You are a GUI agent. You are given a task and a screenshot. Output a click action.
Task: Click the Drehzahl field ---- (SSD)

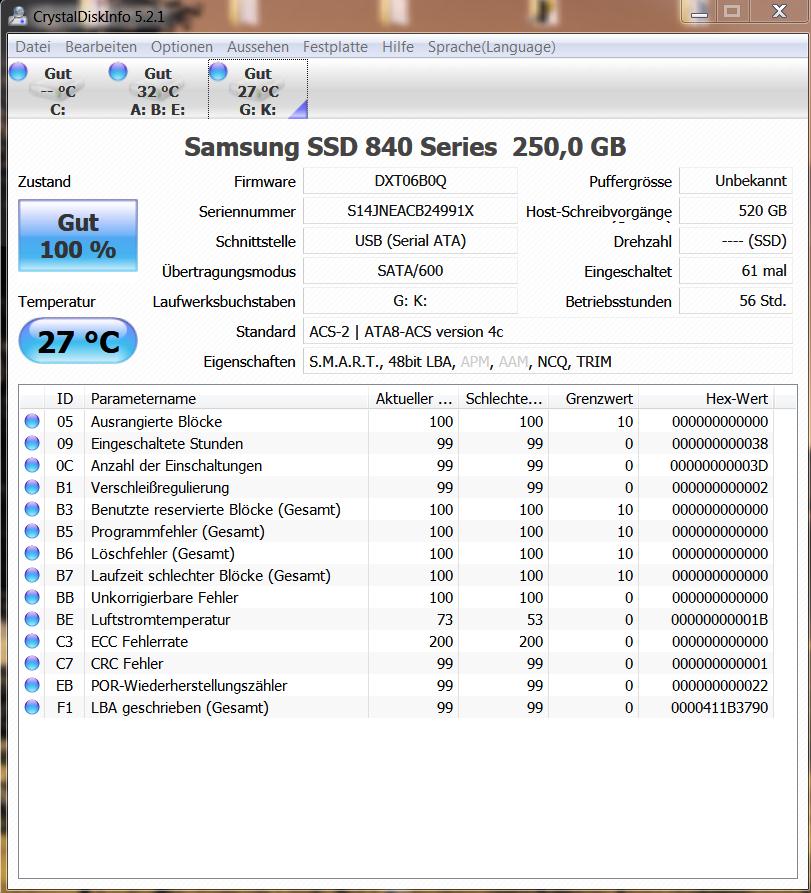pos(735,241)
